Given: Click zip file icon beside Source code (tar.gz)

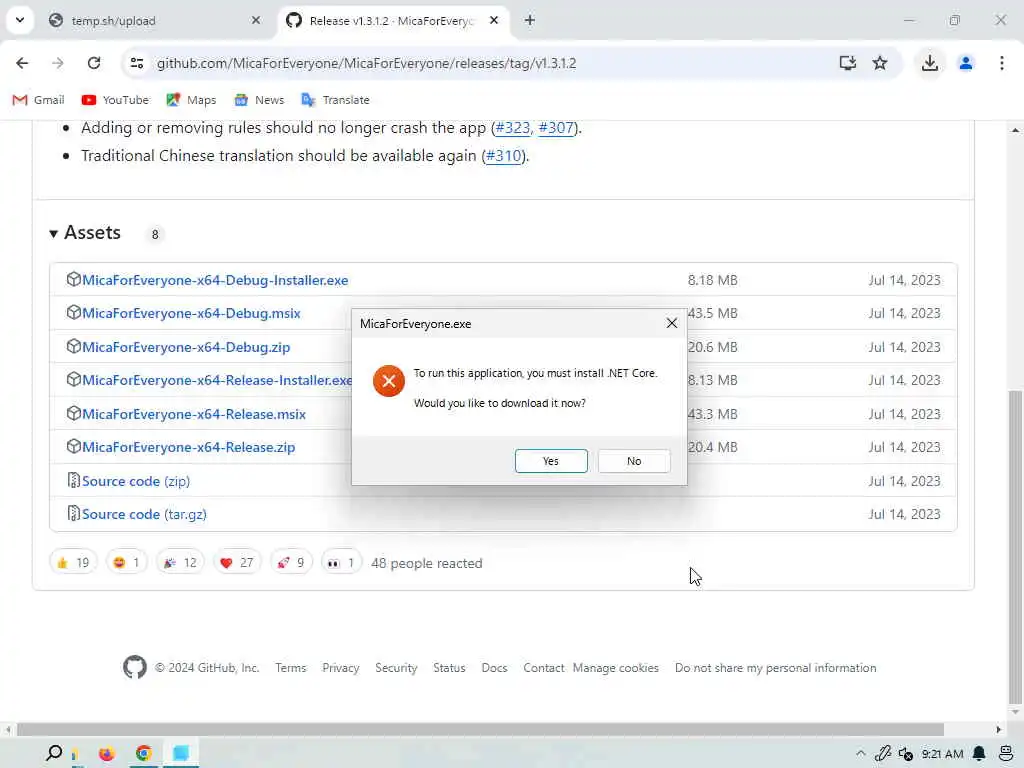Looking at the screenshot, I should (x=74, y=514).
